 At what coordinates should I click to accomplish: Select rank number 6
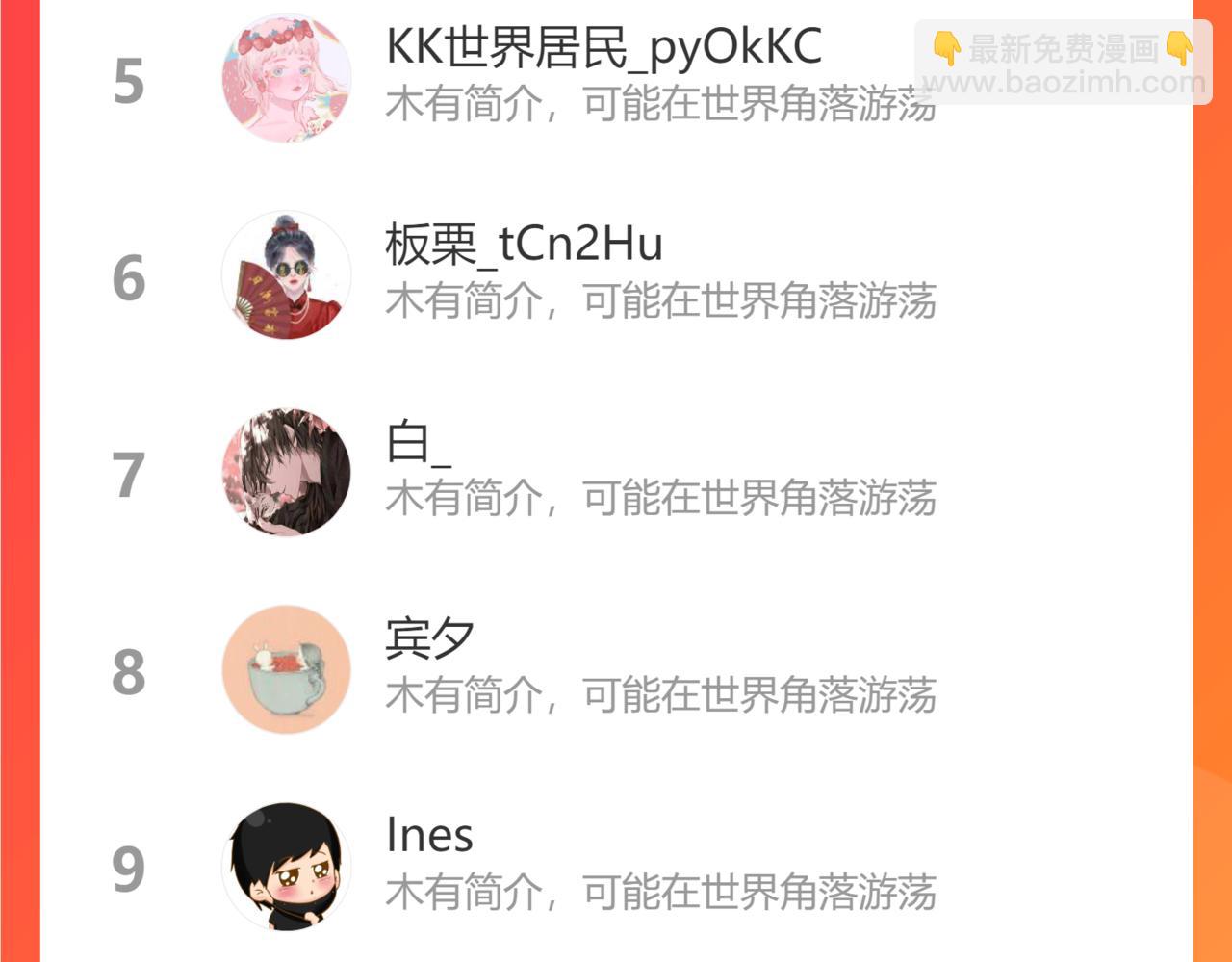click(x=129, y=278)
